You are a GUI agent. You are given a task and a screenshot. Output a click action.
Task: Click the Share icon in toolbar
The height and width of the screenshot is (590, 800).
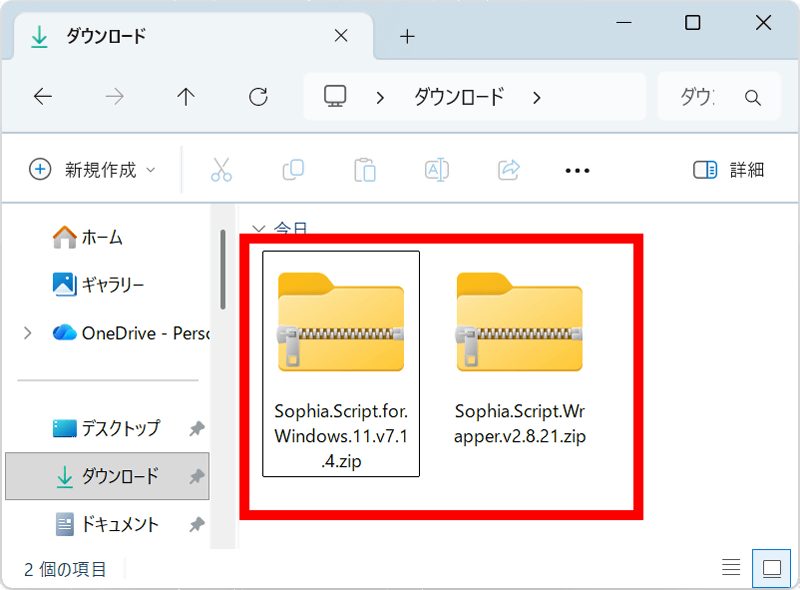(509, 170)
